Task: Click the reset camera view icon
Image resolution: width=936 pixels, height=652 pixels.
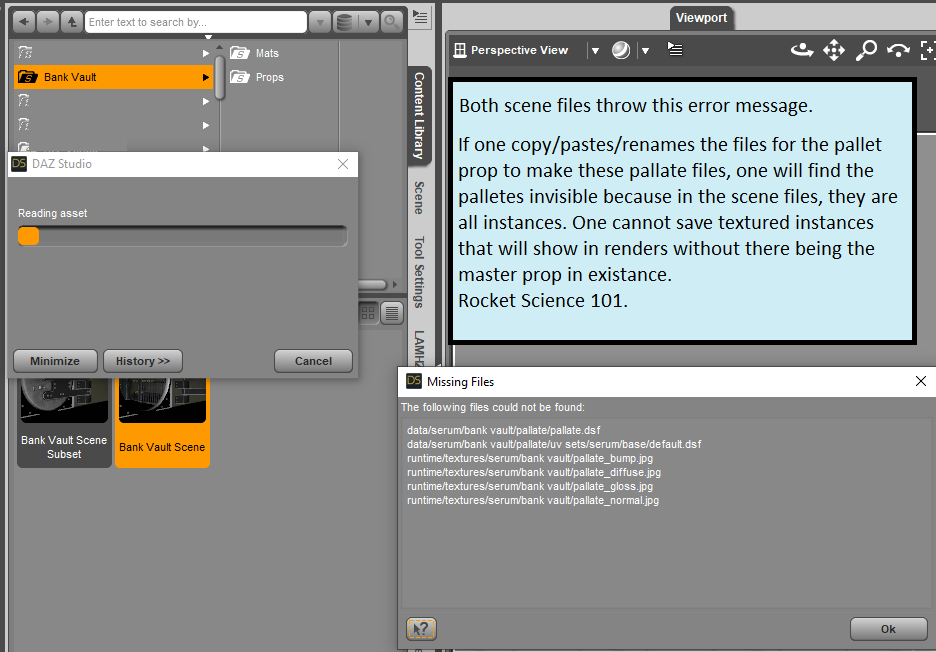Action: (x=898, y=50)
